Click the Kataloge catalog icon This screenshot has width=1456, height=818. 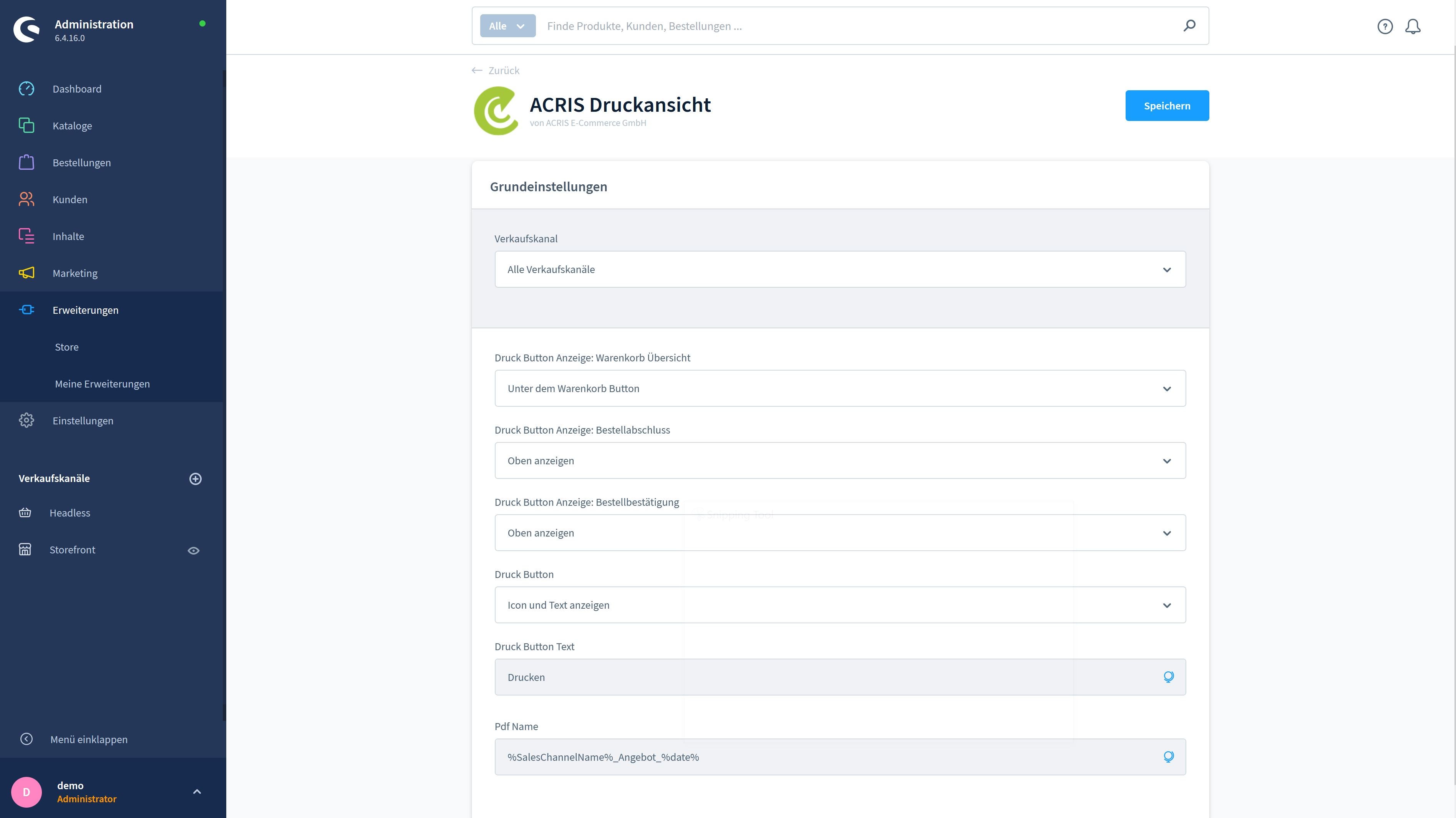pyautogui.click(x=26, y=126)
